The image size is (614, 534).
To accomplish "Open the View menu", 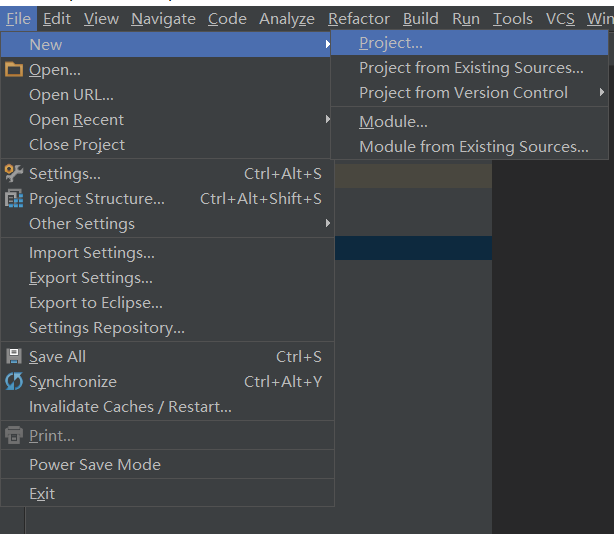I will tap(101, 19).
